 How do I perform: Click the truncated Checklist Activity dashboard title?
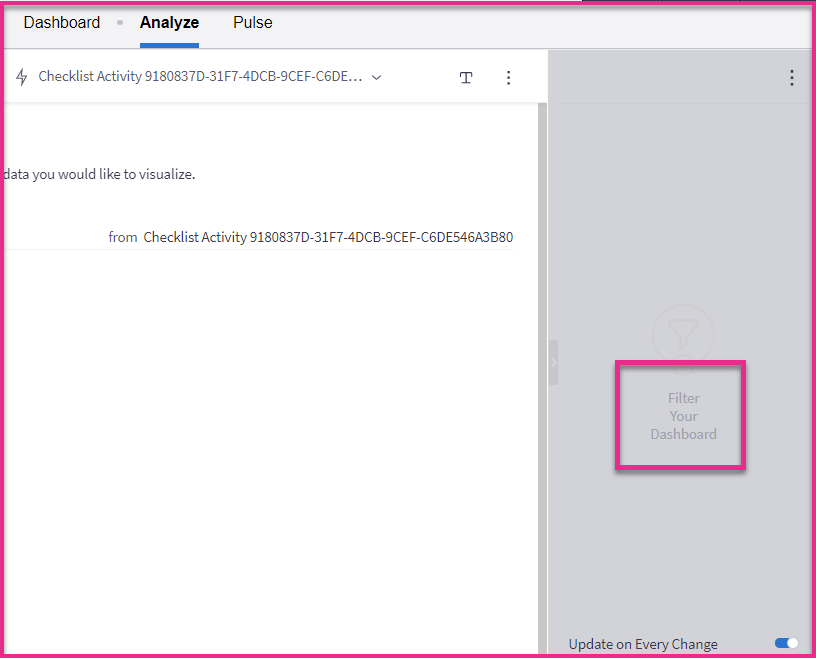[200, 77]
